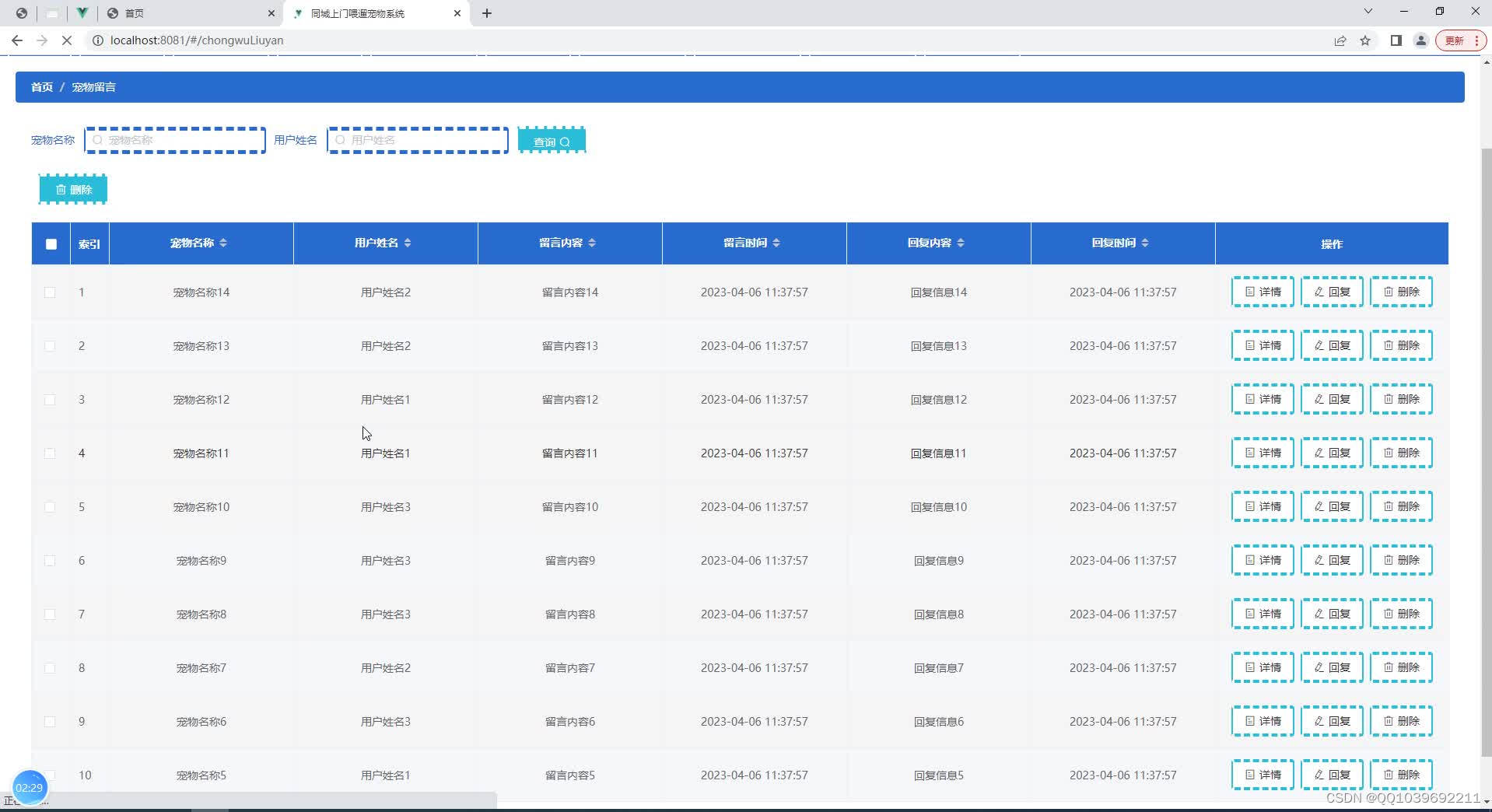The width and height of the screenshot is (1492, 812).
Task: Toggle the select-all header checkbox
Action: click(x=51, y=244)
